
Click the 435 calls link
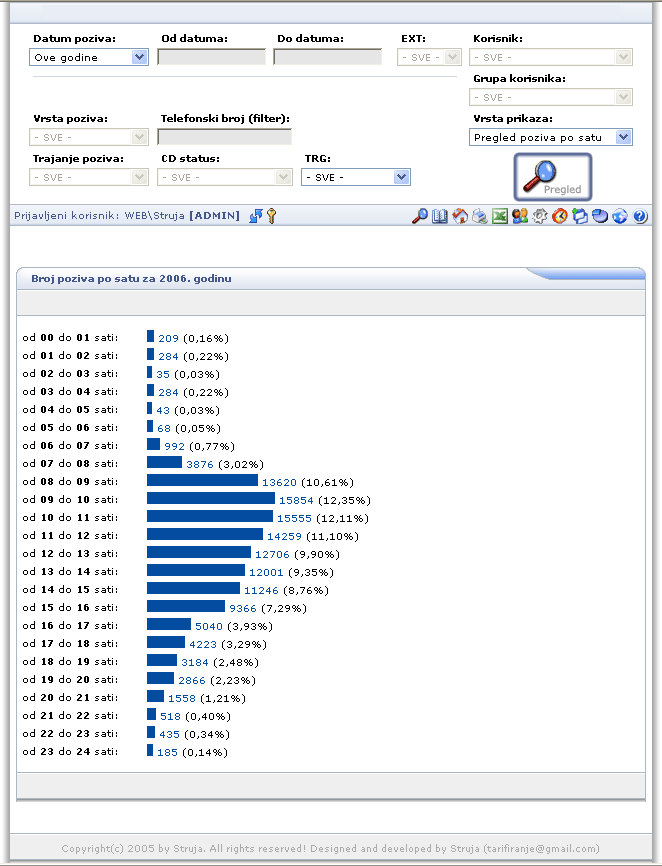170,734
